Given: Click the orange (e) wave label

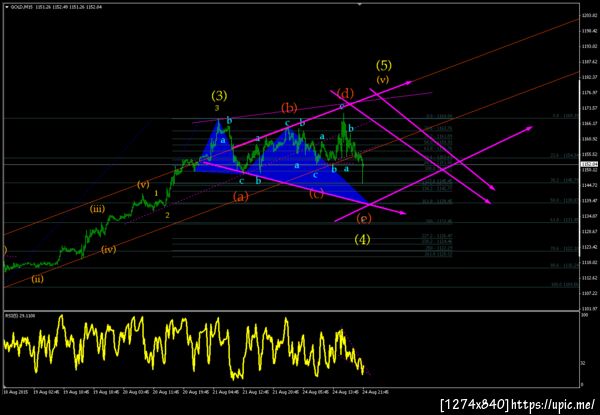Looking at the screenshot, I should pyautogui.click(x=364, y=218).
